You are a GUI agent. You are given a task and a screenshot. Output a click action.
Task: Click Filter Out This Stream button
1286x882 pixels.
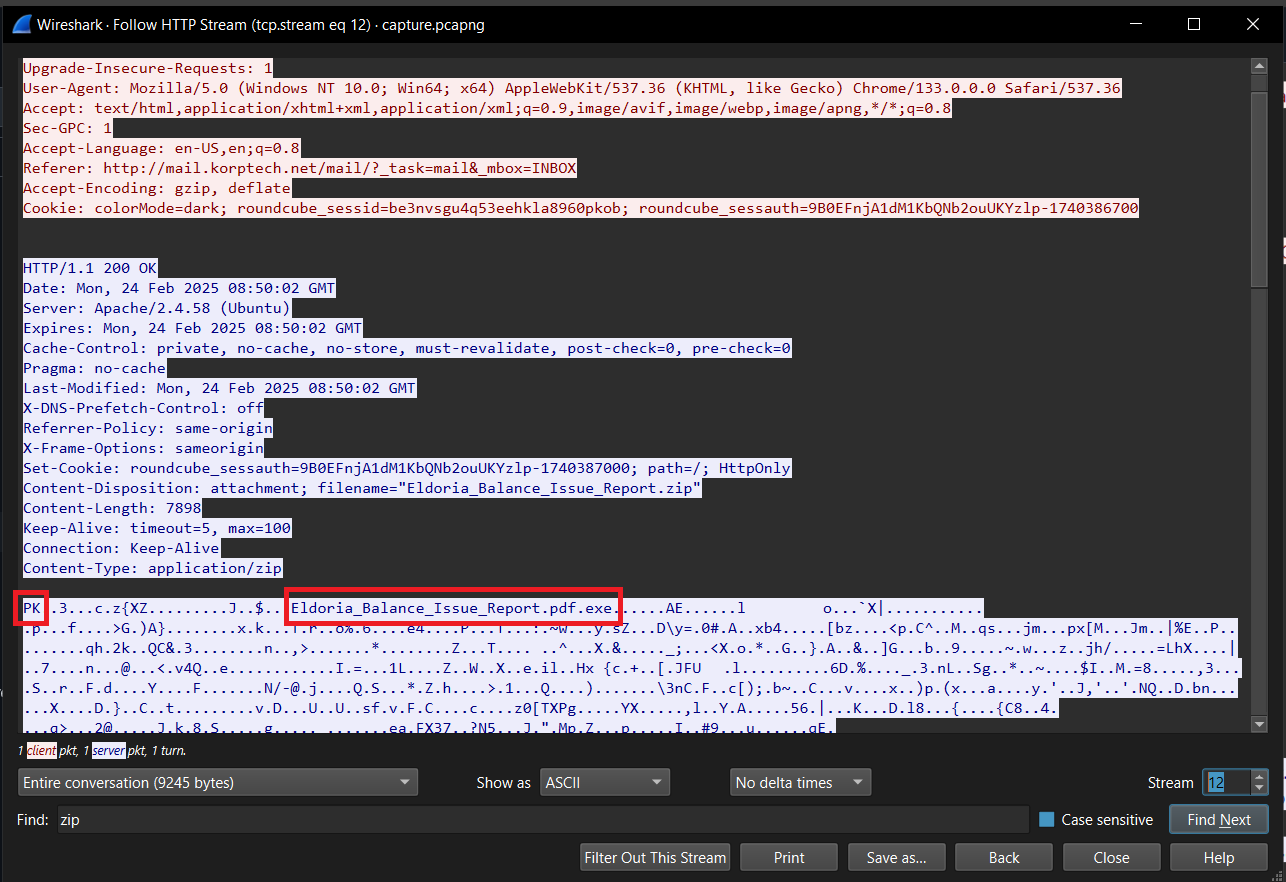pos(655,857)
